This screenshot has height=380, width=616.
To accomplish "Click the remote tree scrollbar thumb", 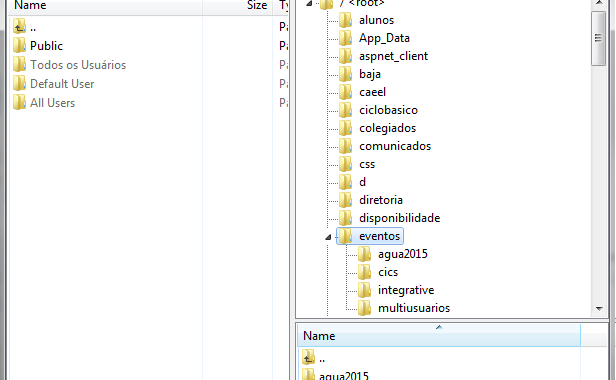I will pos(599,38).
